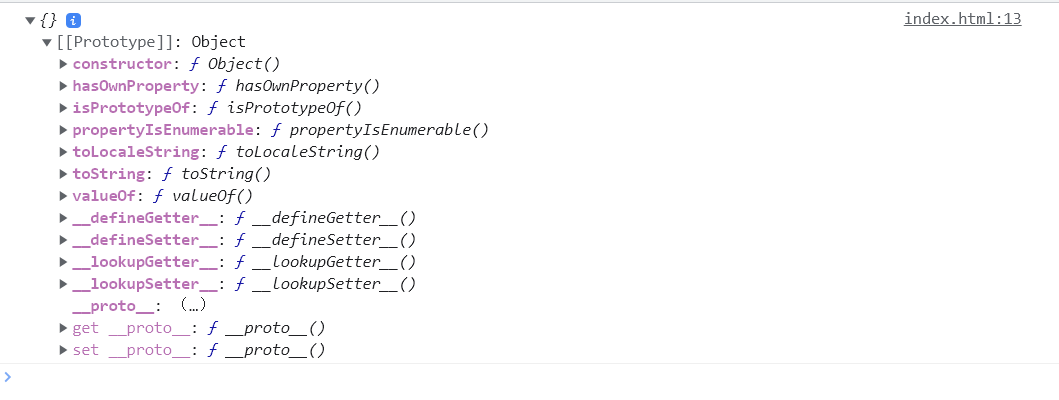The image size is (1059, 400).
Task: Expand __defineSetter__ function node
Action: pos(63,240)
